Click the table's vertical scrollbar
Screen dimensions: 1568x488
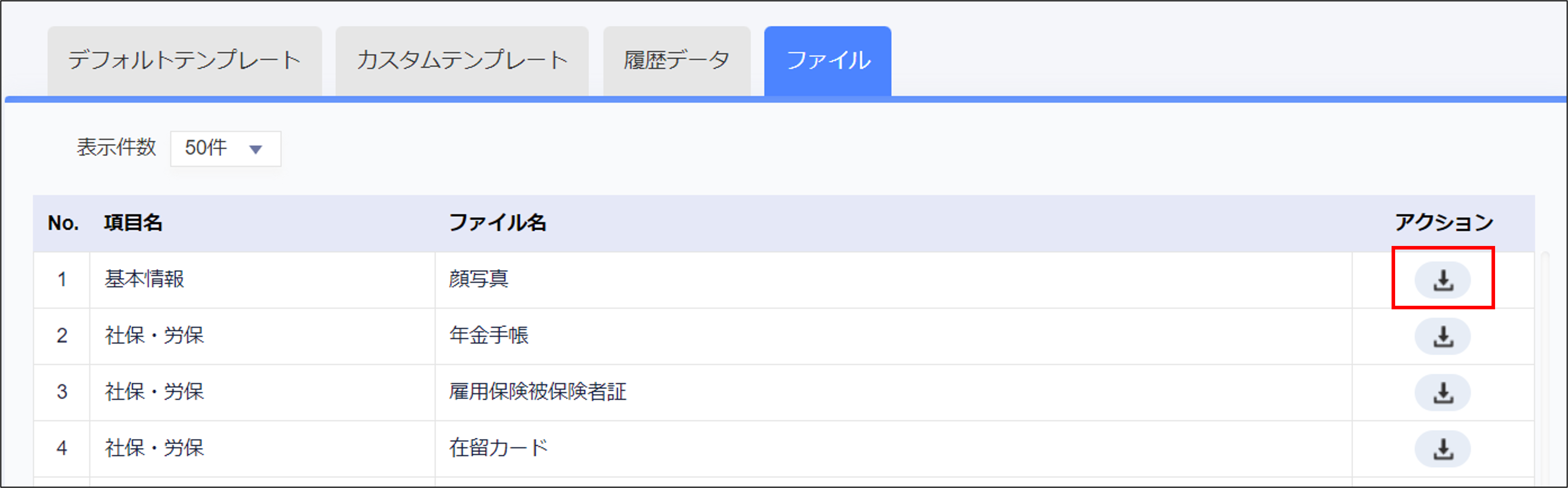coord(1544,366)
